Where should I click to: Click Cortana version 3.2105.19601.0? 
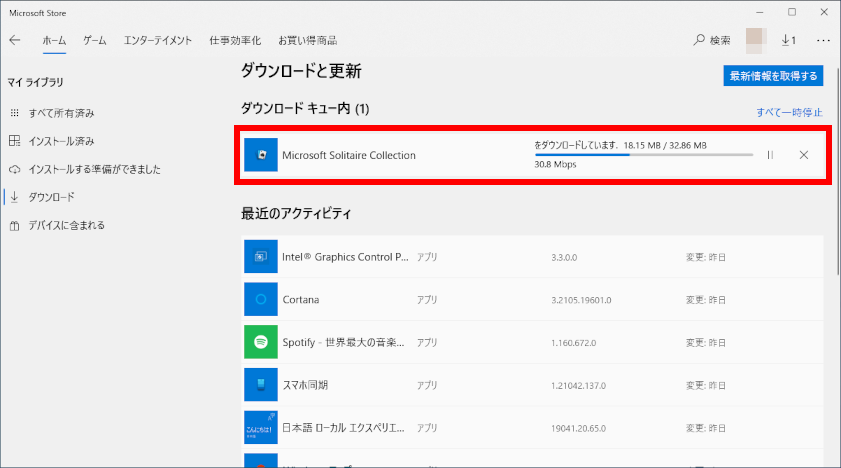[581, 300]
